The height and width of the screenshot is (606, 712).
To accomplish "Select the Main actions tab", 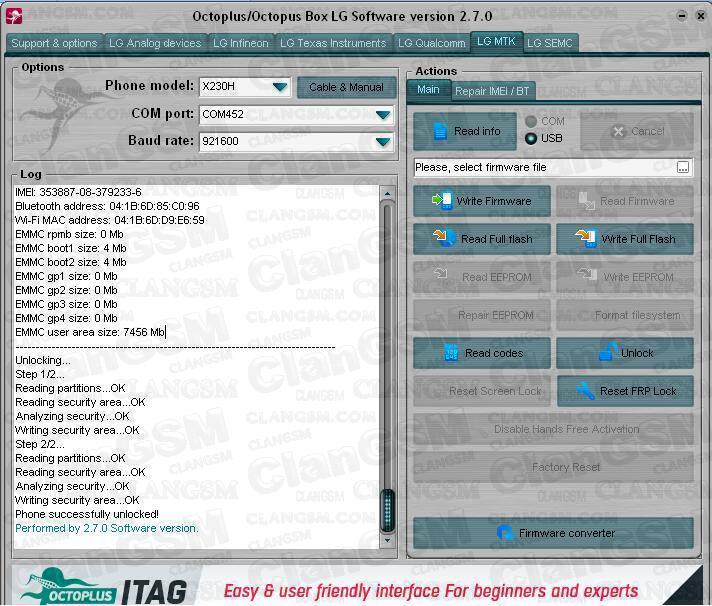I will (x=428, y=90).
